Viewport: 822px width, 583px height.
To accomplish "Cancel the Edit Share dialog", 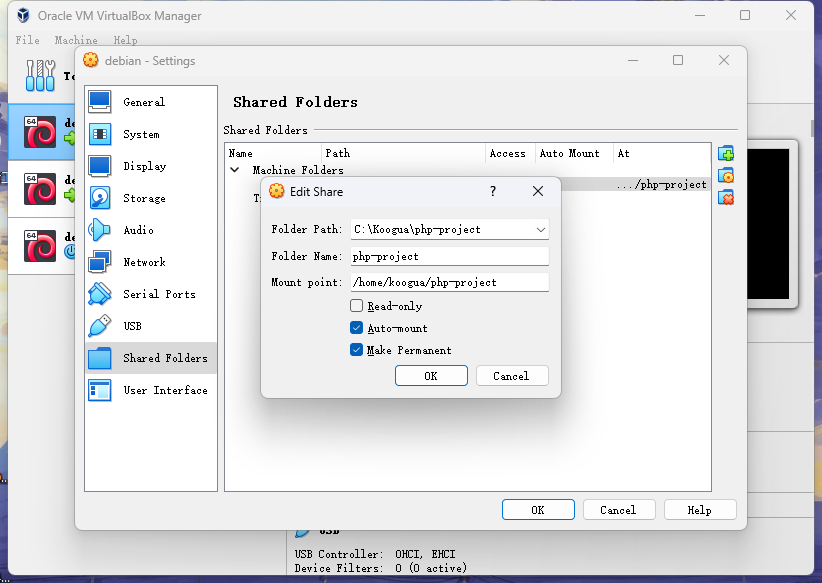I will (511, 376).
